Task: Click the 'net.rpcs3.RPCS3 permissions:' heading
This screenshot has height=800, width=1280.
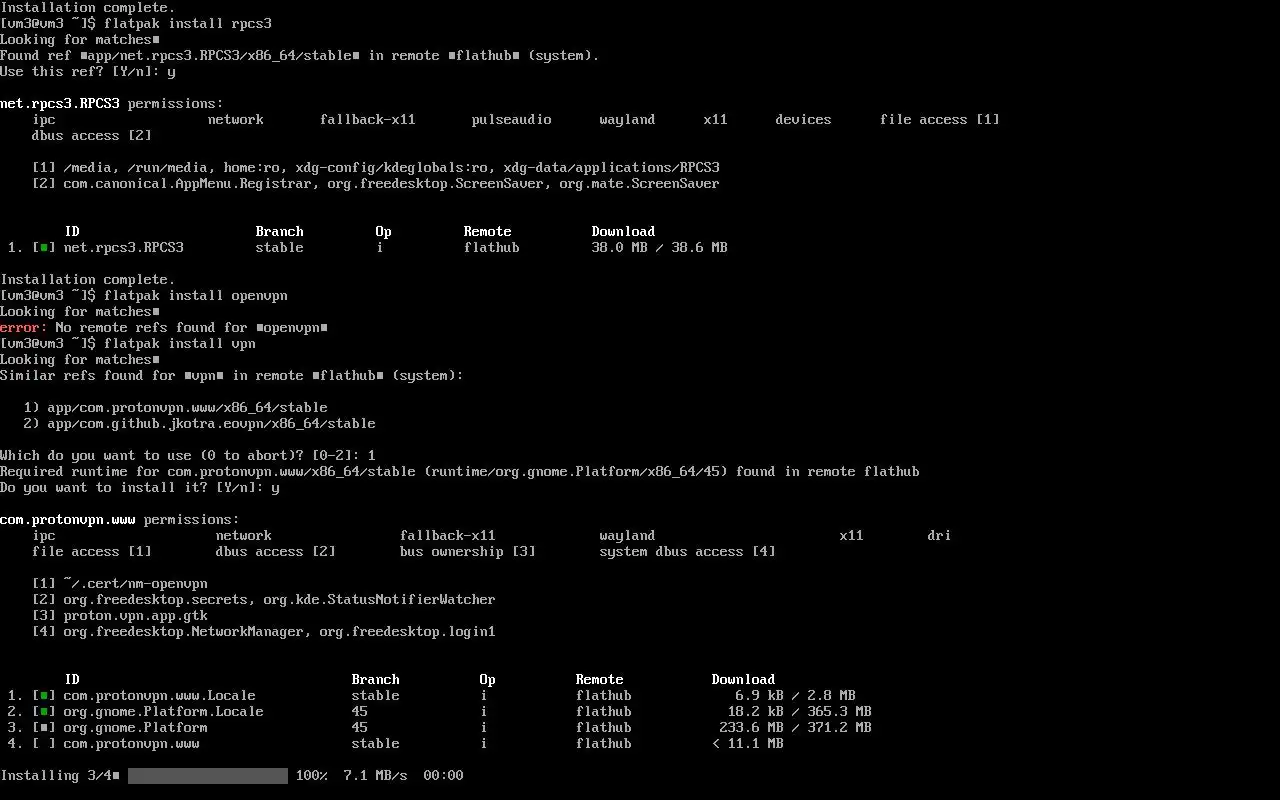Action: click(x=112, y=104)
